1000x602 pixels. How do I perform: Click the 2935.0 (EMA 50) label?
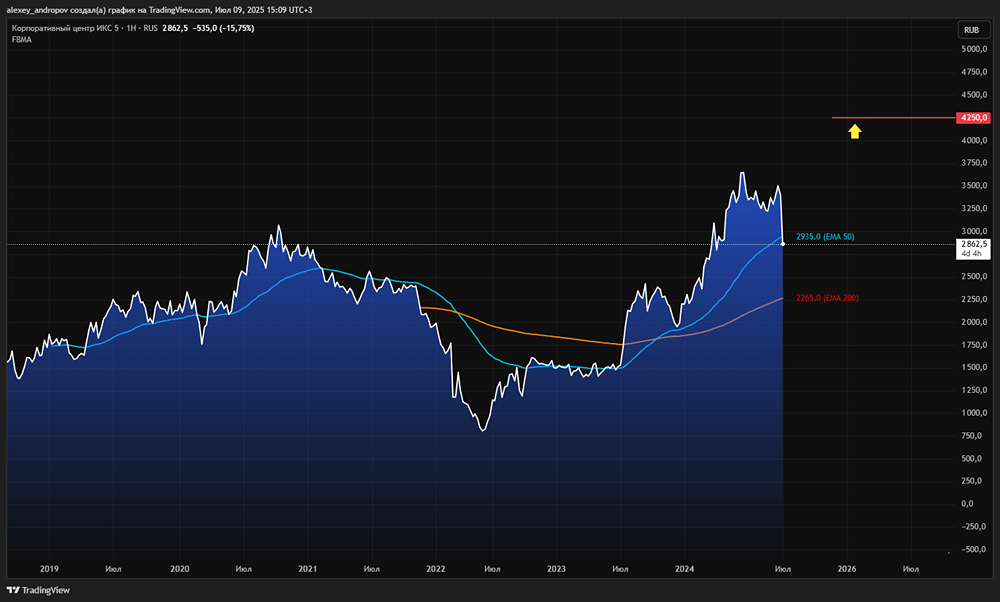click(x=825, y=237)
